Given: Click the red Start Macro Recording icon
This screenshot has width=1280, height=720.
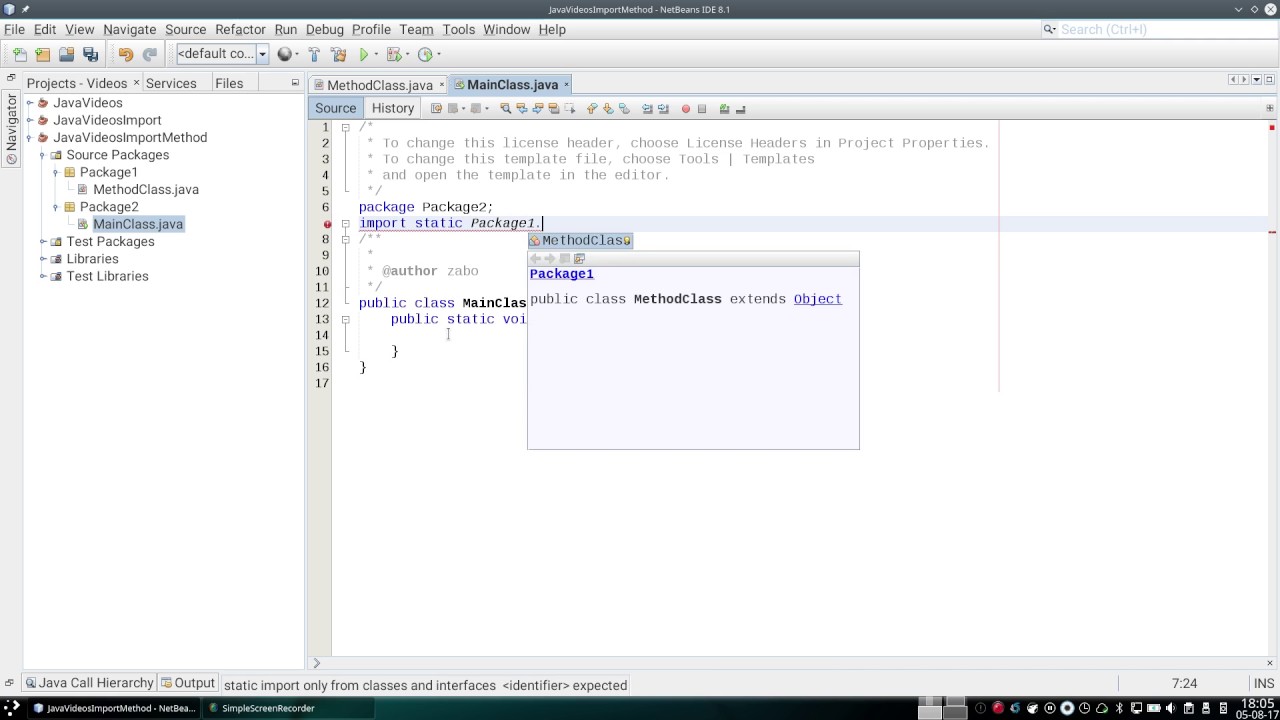Looking at the screenshot, I should pos(686,108).
